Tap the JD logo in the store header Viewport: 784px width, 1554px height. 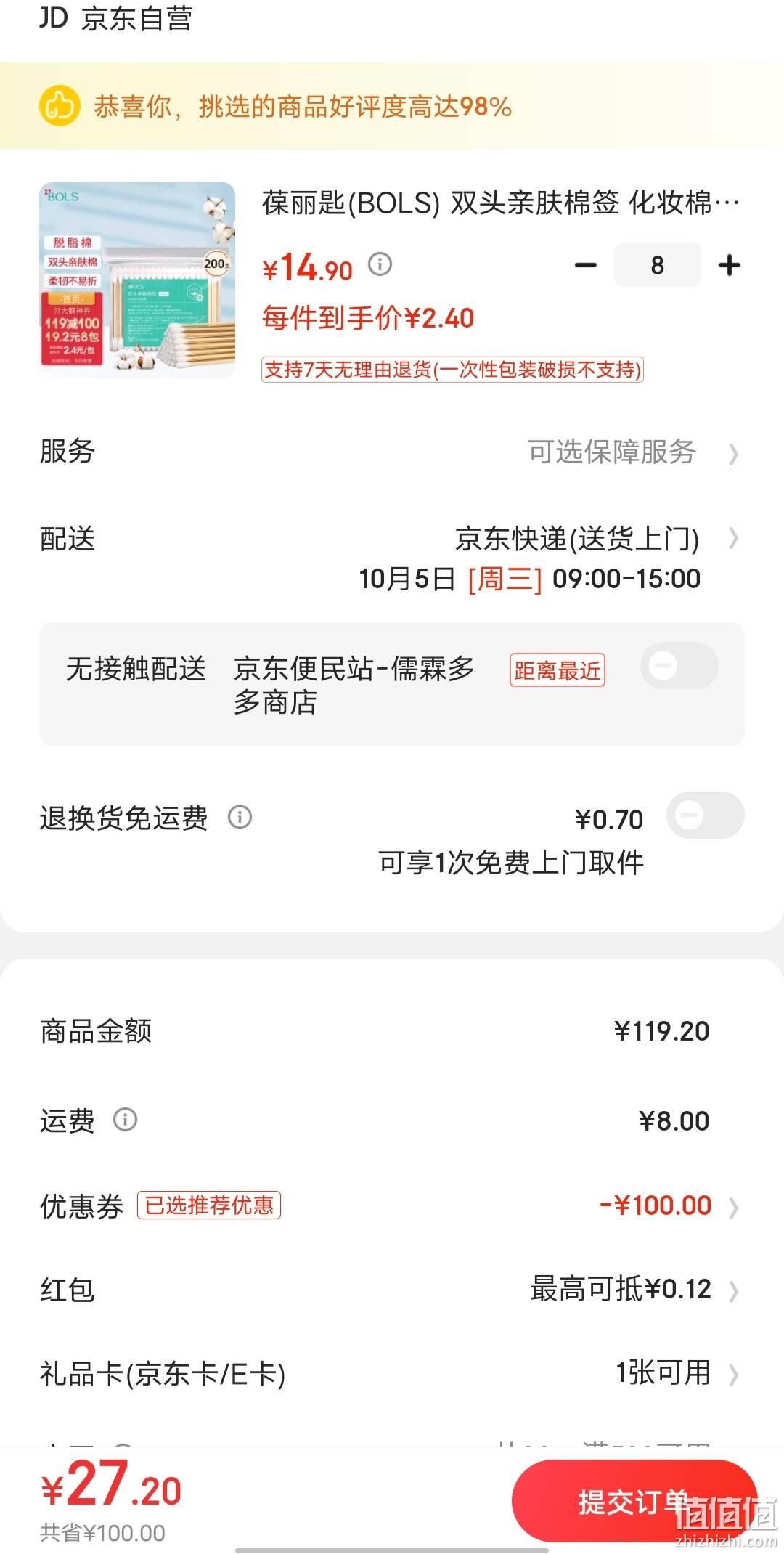point(53,17)
